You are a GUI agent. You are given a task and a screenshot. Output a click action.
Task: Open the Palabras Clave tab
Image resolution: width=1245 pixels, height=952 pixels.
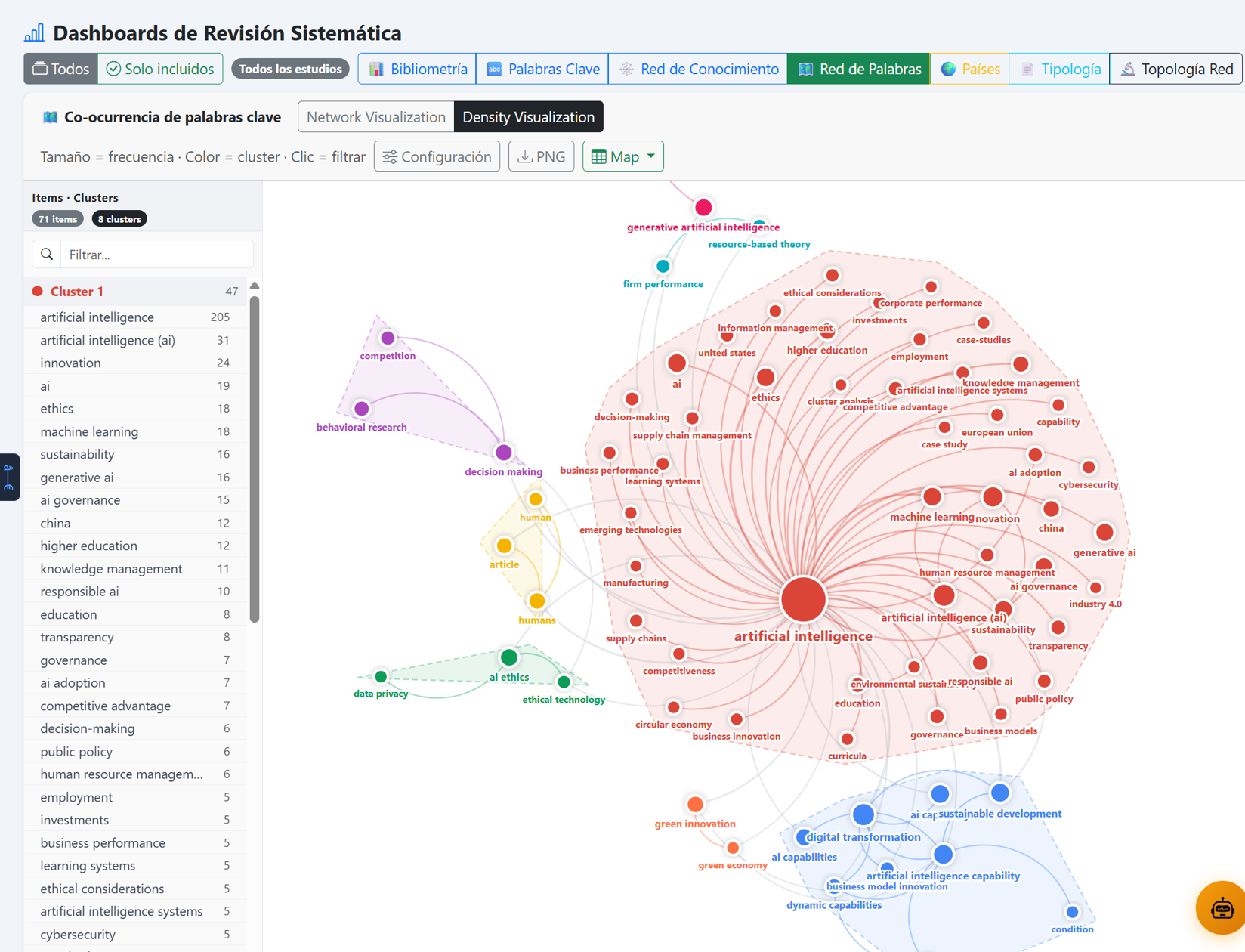pos(542,69)
